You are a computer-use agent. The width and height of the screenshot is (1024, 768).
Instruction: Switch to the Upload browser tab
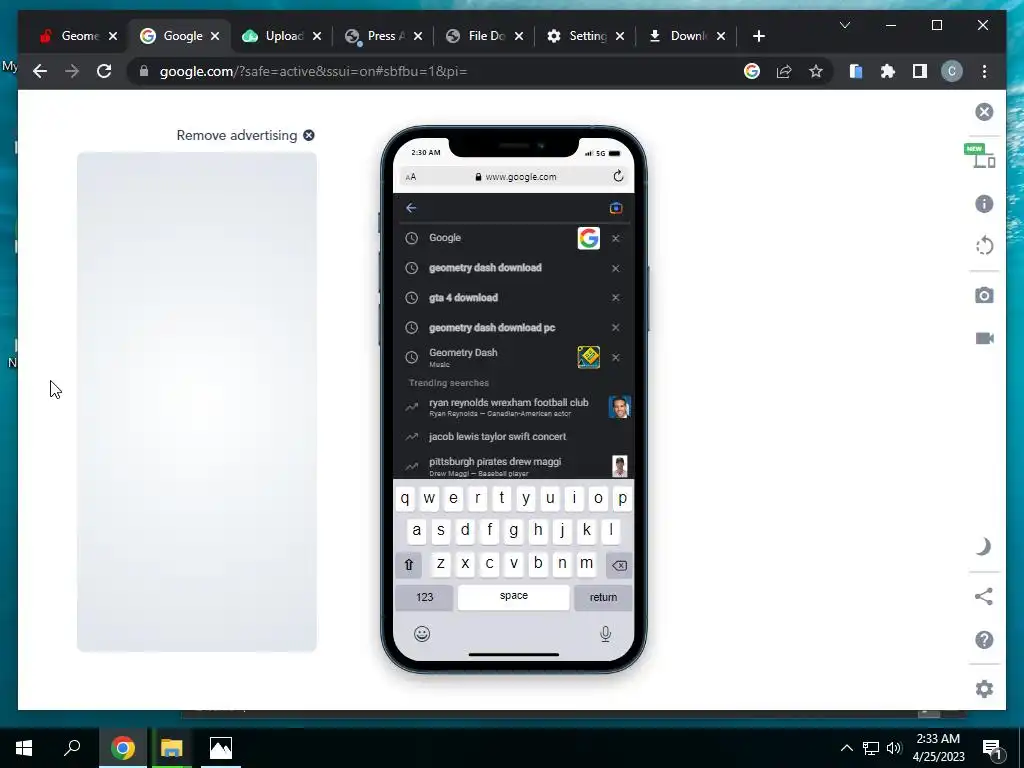282,36
